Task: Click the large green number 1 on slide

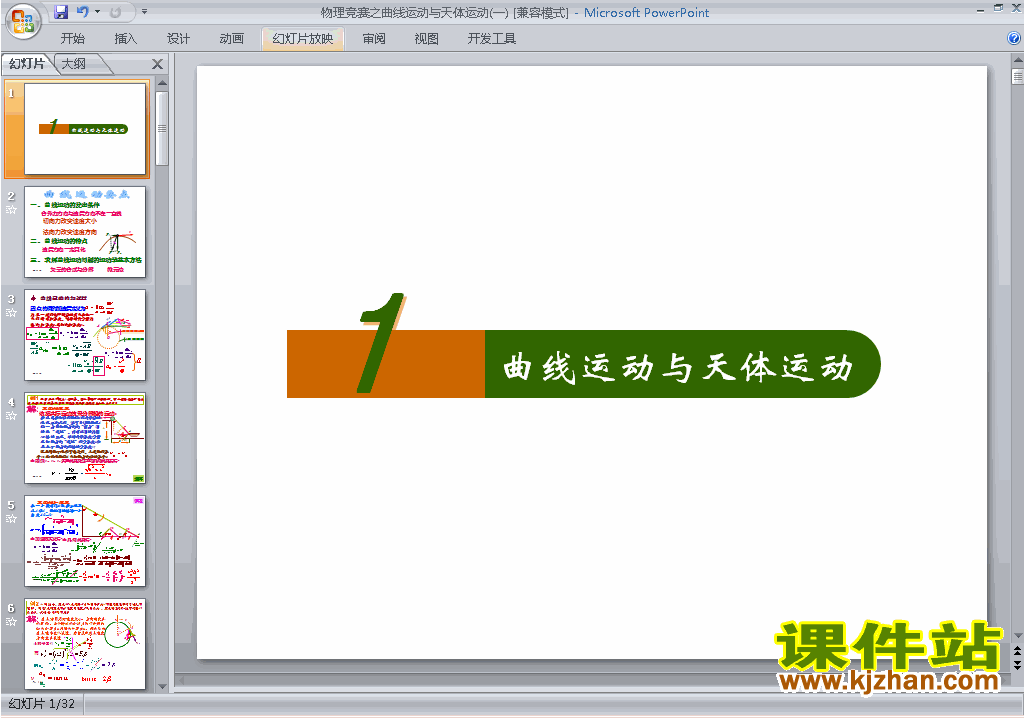Action: click(382, 343)
